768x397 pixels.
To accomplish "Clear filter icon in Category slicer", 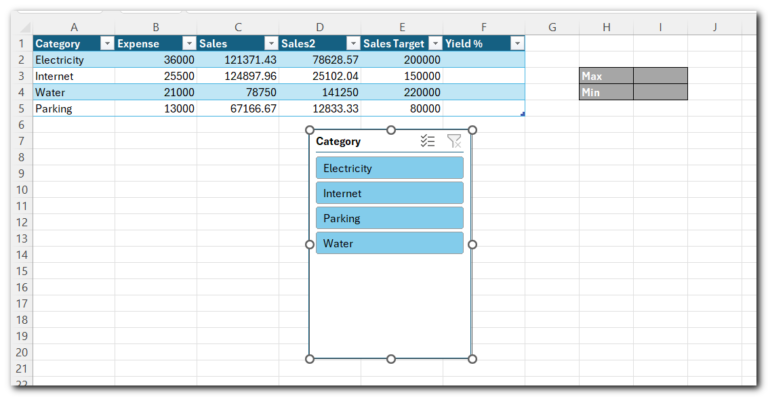I will coord(454,141).
